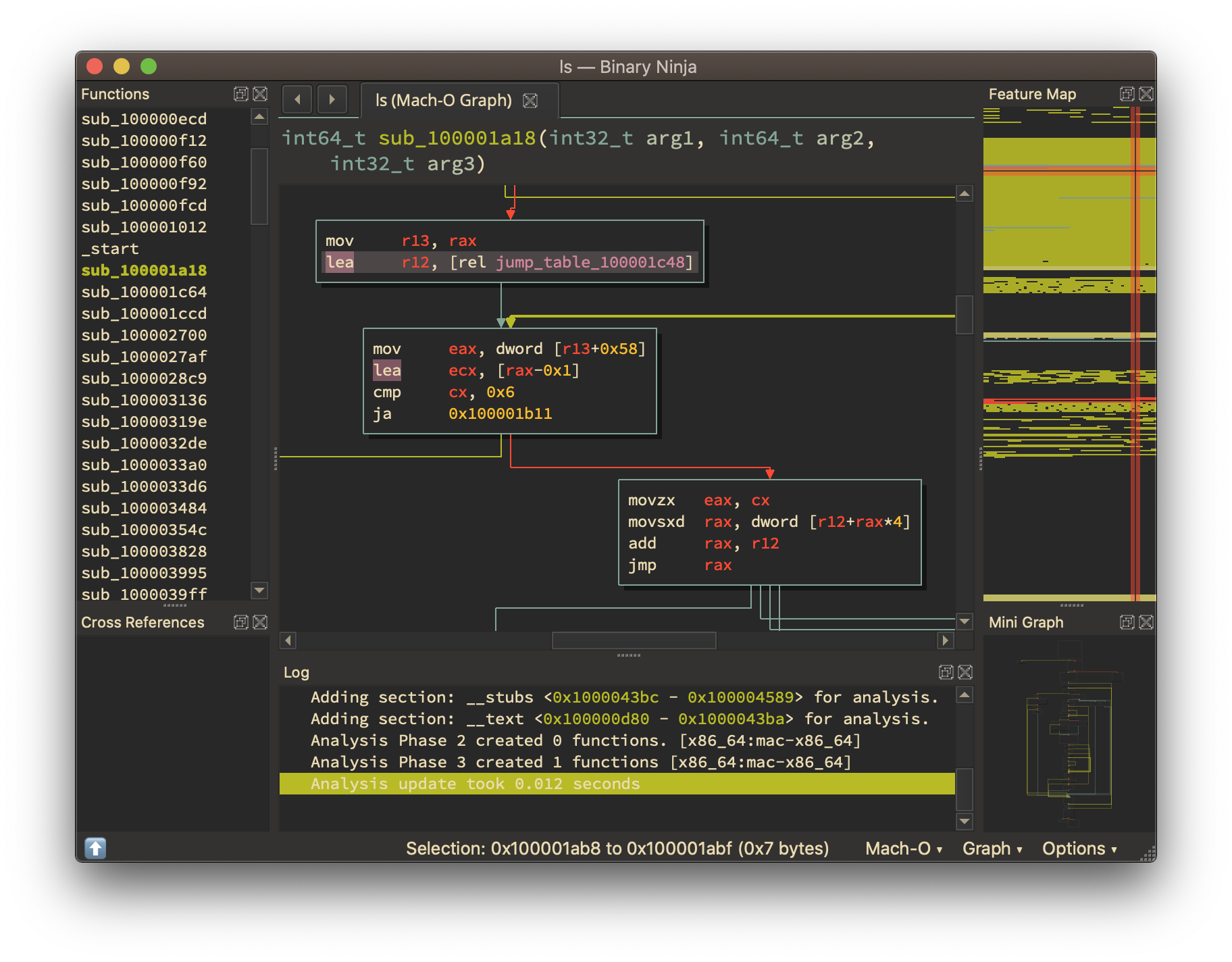Screen dimensions: 1232x962
Task: Jump to address 0x100001b11 in ja instruction
Action: [500, 413]
